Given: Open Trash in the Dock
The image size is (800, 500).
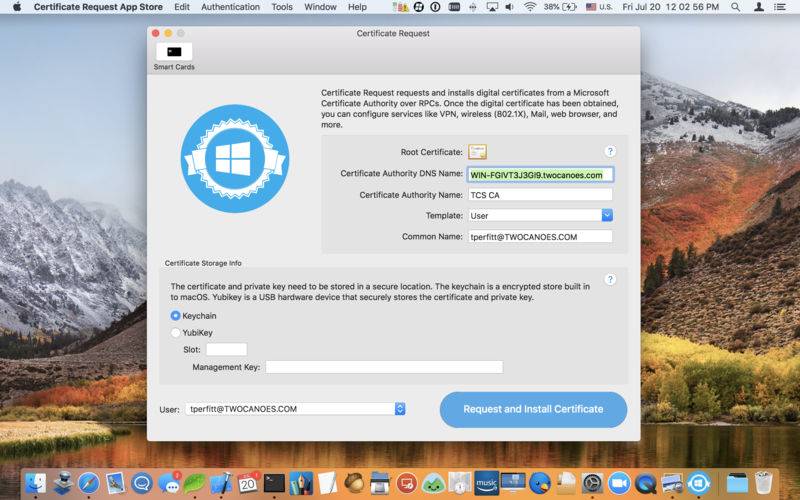Looking at the screenshot, I should [764, 483].
